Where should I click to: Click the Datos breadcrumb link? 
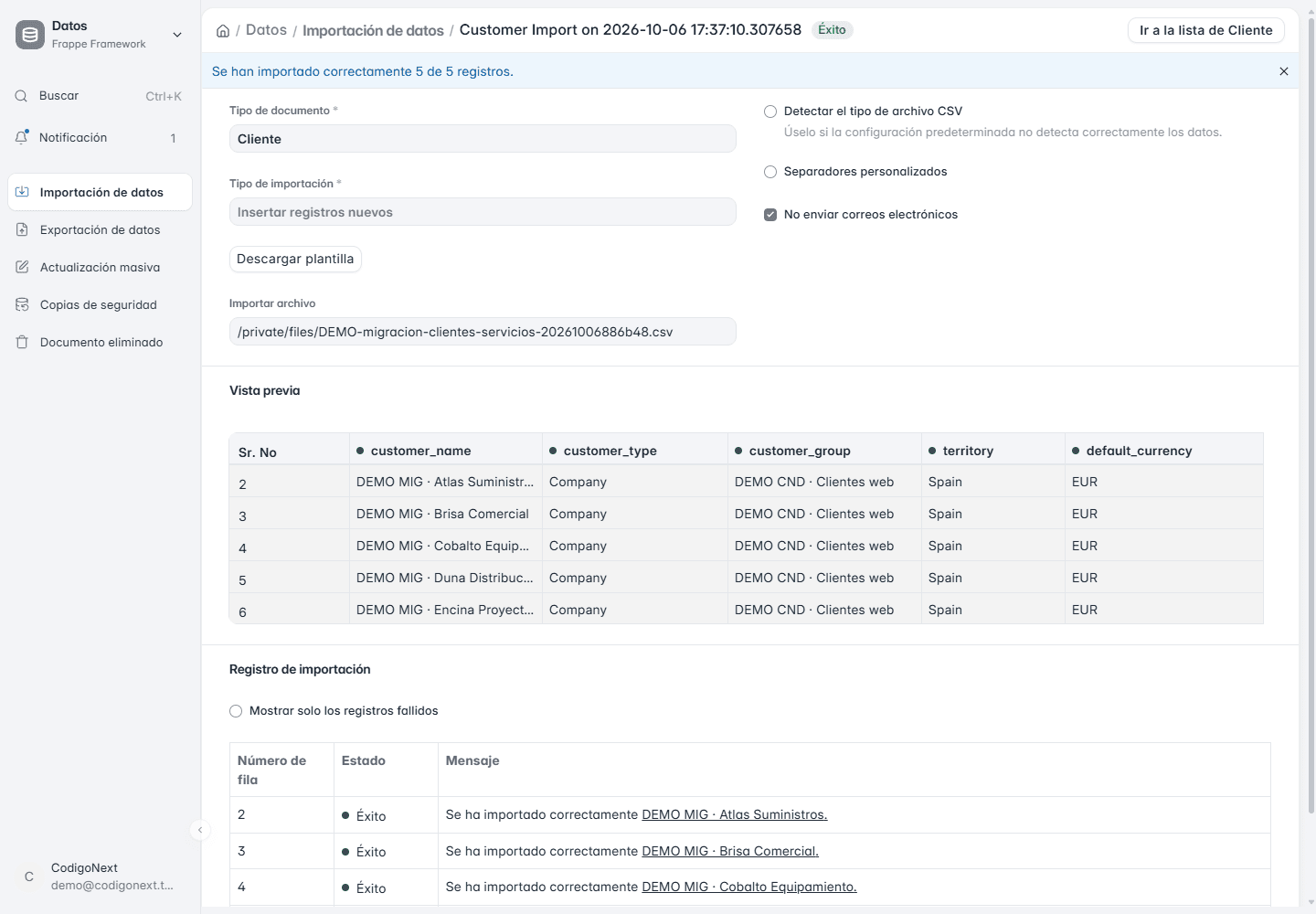pyautogui.click(x=266, y=30)
